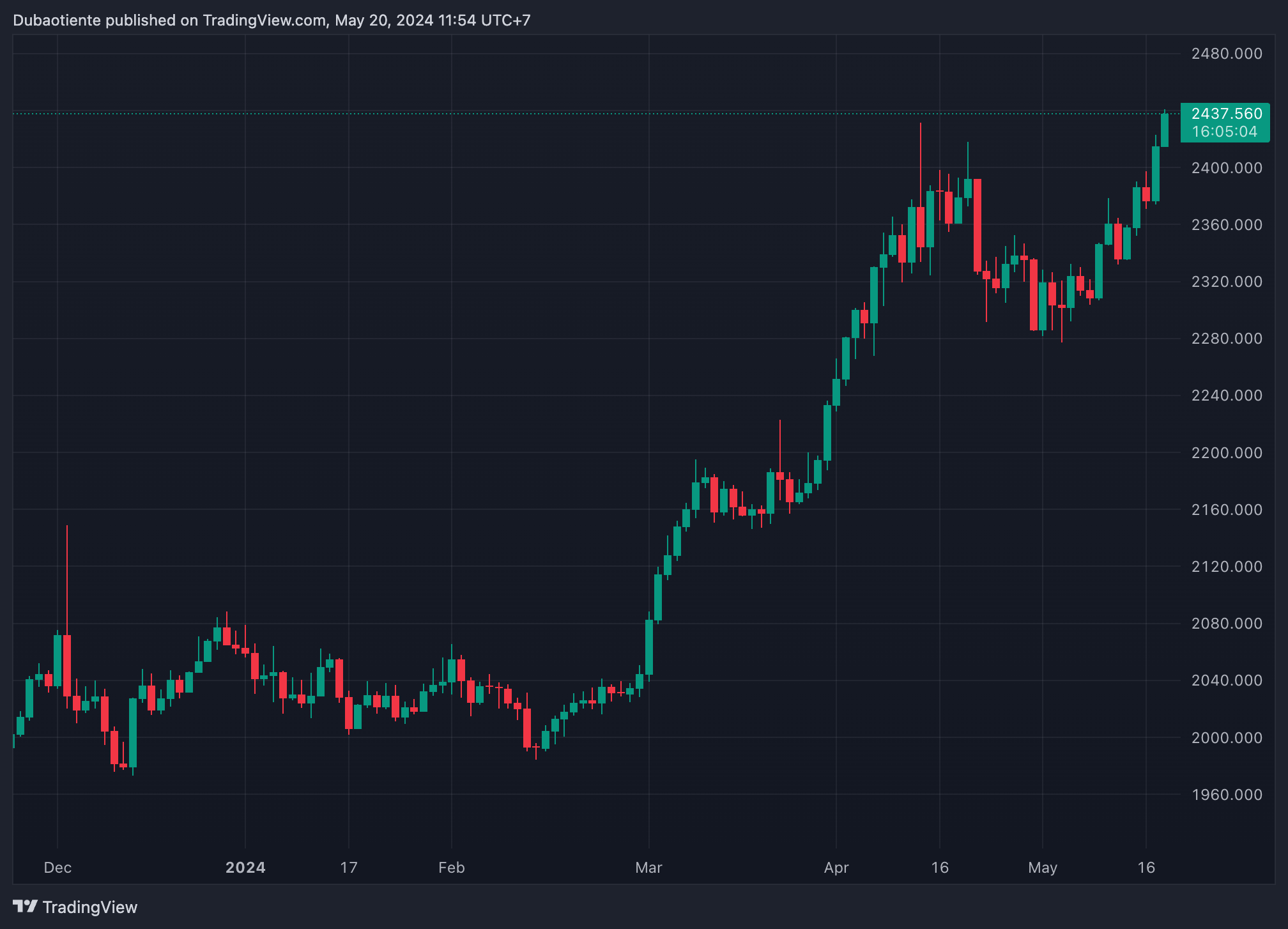Screen dimensions: 1288x929
Task: Click the 17 date label on time axis
Action: 348,868
